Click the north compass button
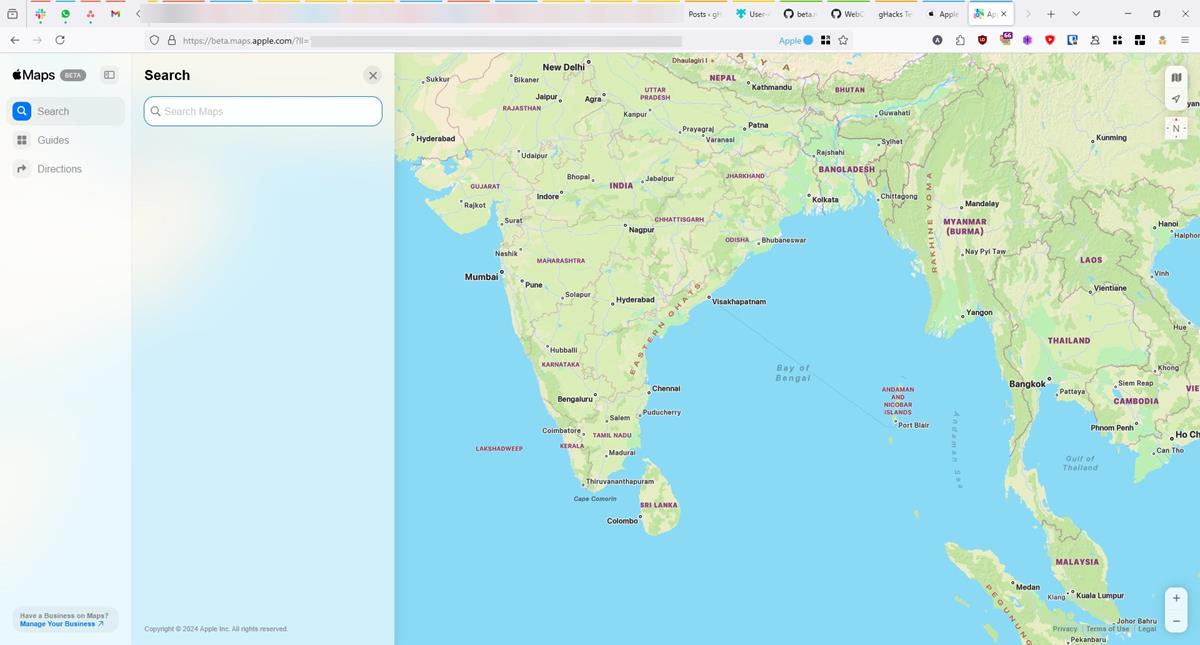 pyautogui.click(x=1176, y=128)
